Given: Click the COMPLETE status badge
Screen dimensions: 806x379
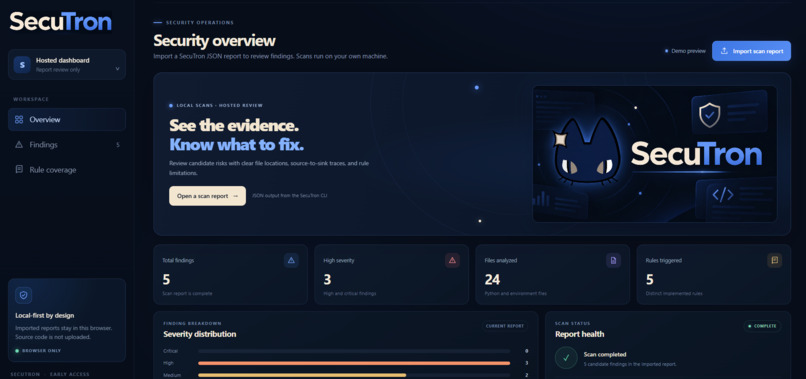Looking at the screenshot, I should click(762, 326).
